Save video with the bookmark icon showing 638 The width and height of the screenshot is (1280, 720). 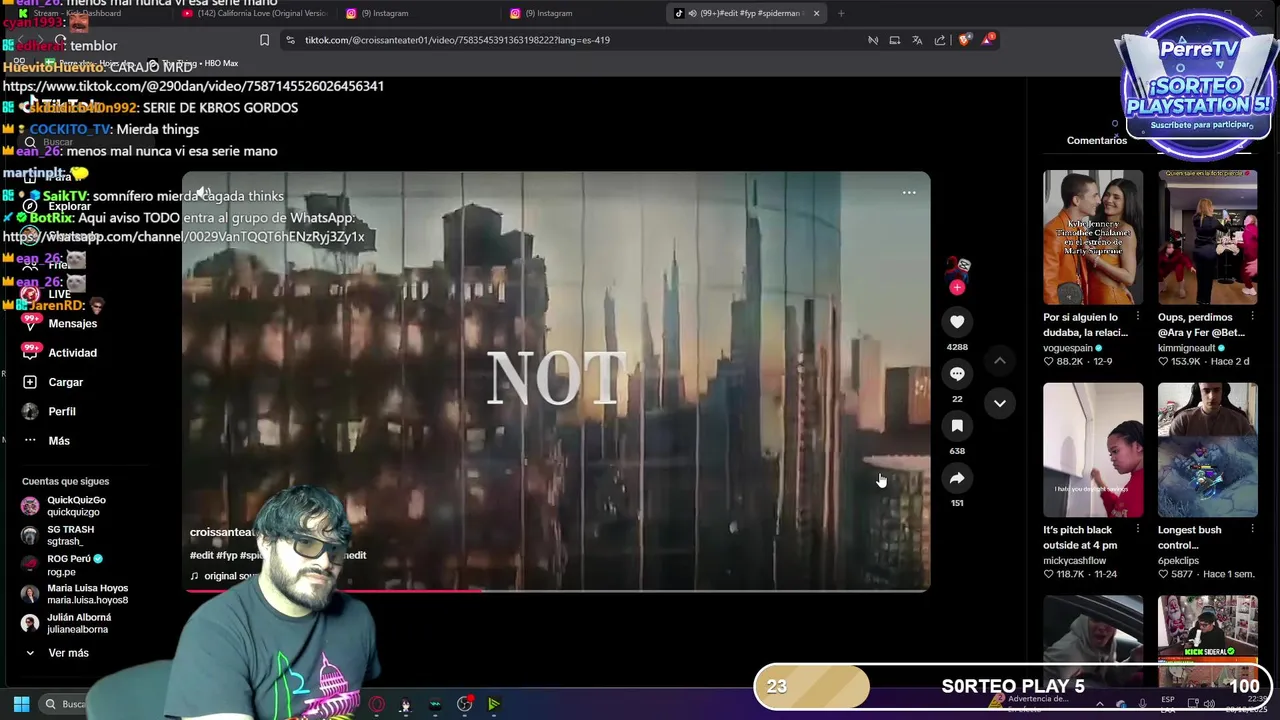tap(957, 426)
